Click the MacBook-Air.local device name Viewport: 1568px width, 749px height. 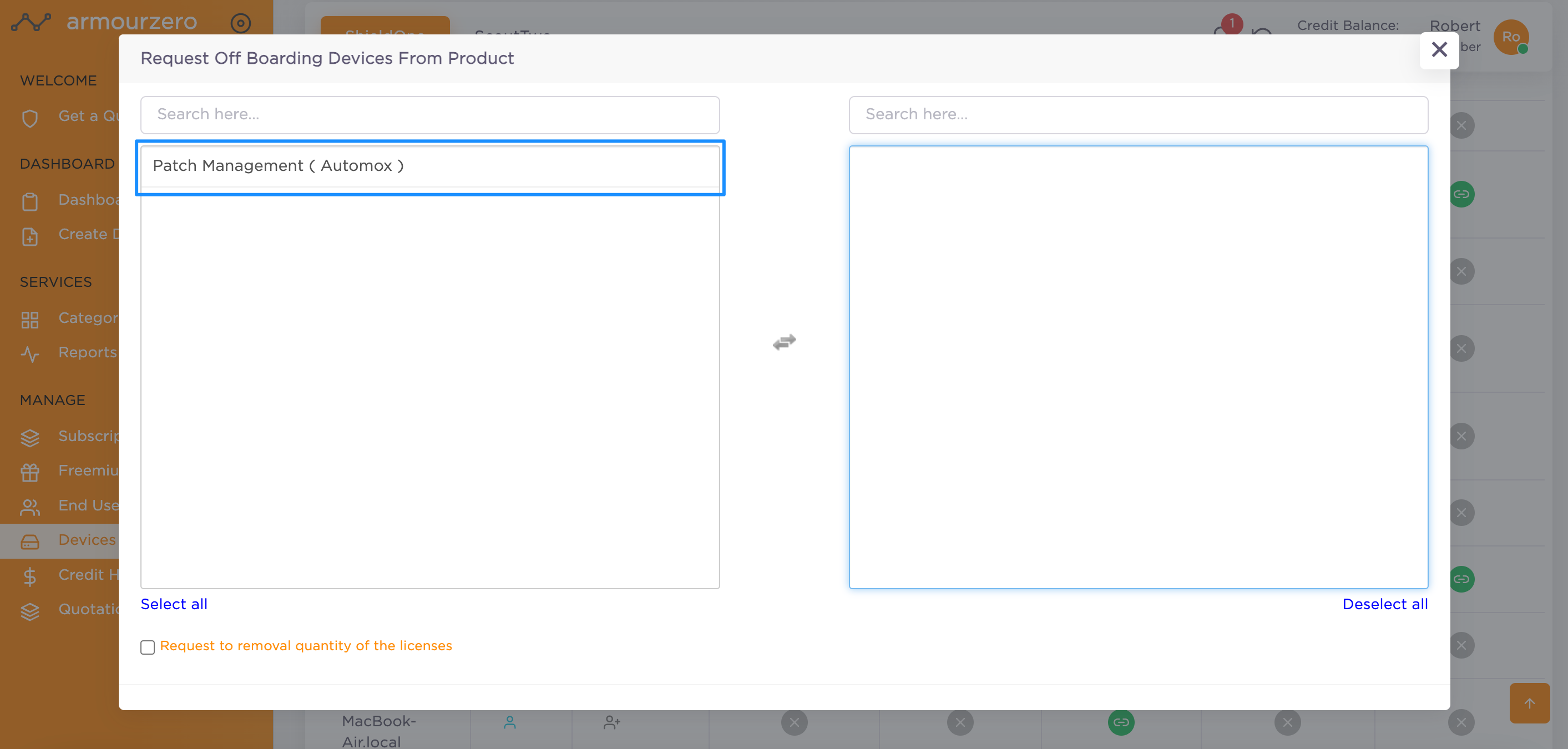378,731
